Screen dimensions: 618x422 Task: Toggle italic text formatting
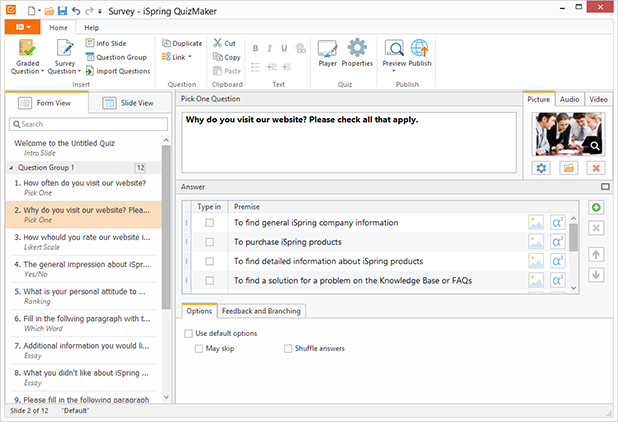(x=270, y=48)
